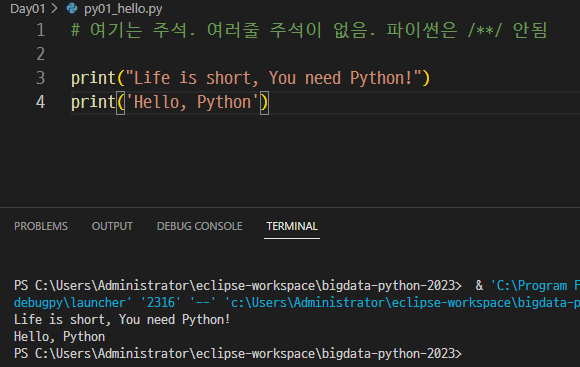Screen dimensions: 580x367
Task: Click the Korean comment text on line 1
Action: point(309,30)
